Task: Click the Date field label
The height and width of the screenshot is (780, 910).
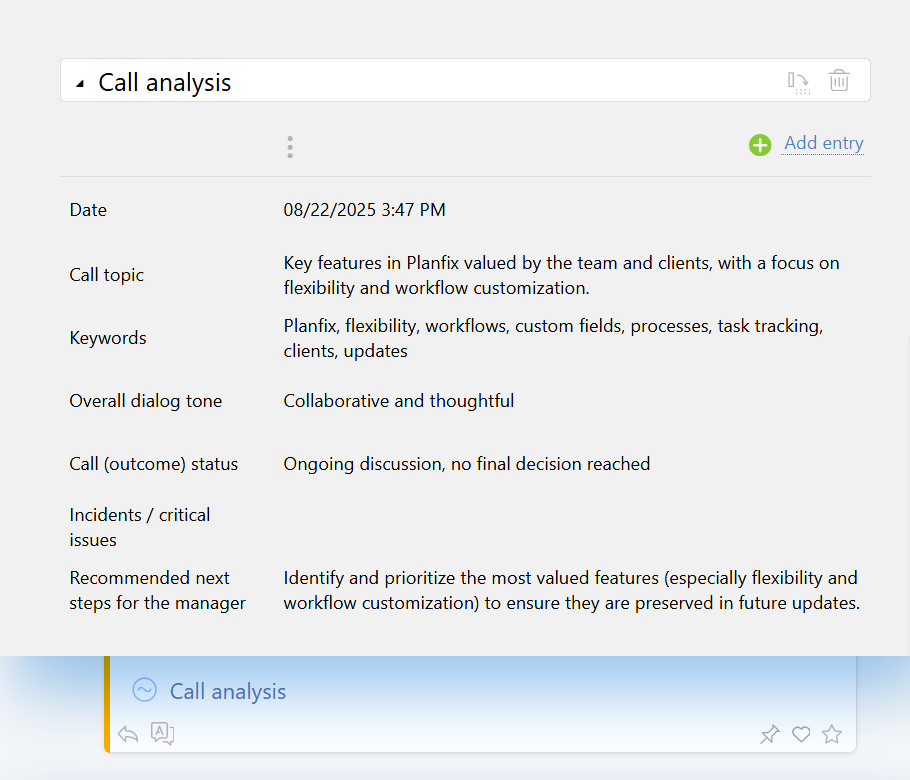Action: [88, 210]
